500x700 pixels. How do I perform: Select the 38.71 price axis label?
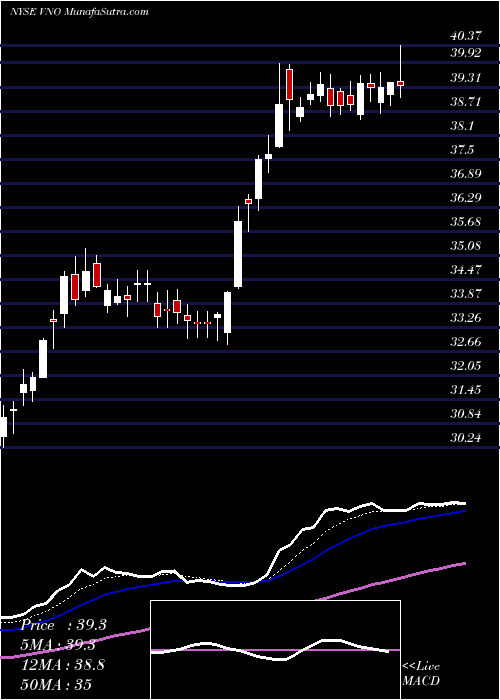(x=467, y=102)
